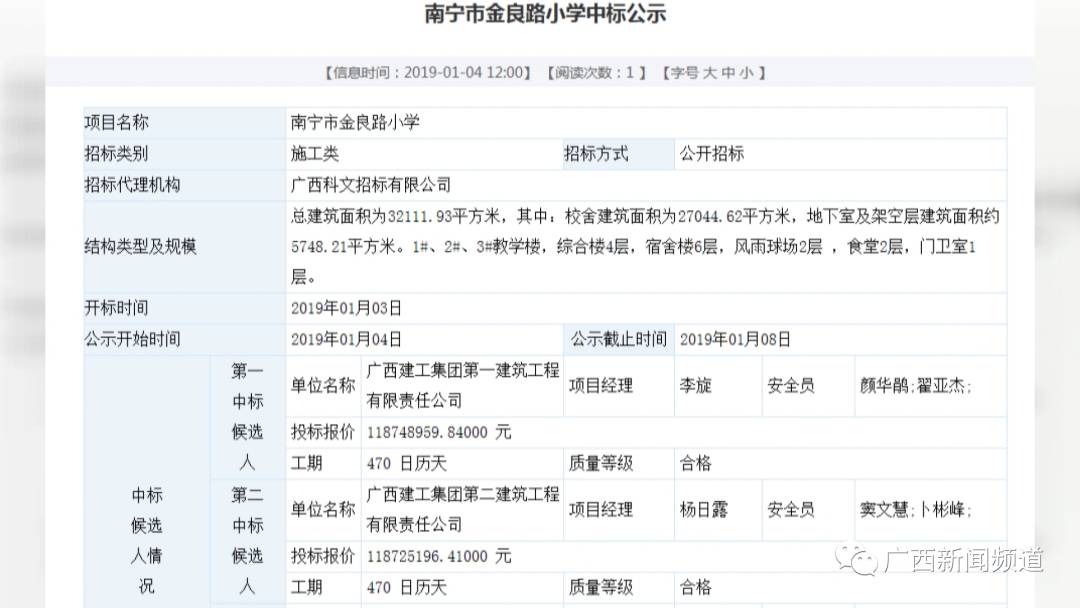1080x608 pixels.
Task: Click project manager name 杨日露
Action: tap(703, 510)
